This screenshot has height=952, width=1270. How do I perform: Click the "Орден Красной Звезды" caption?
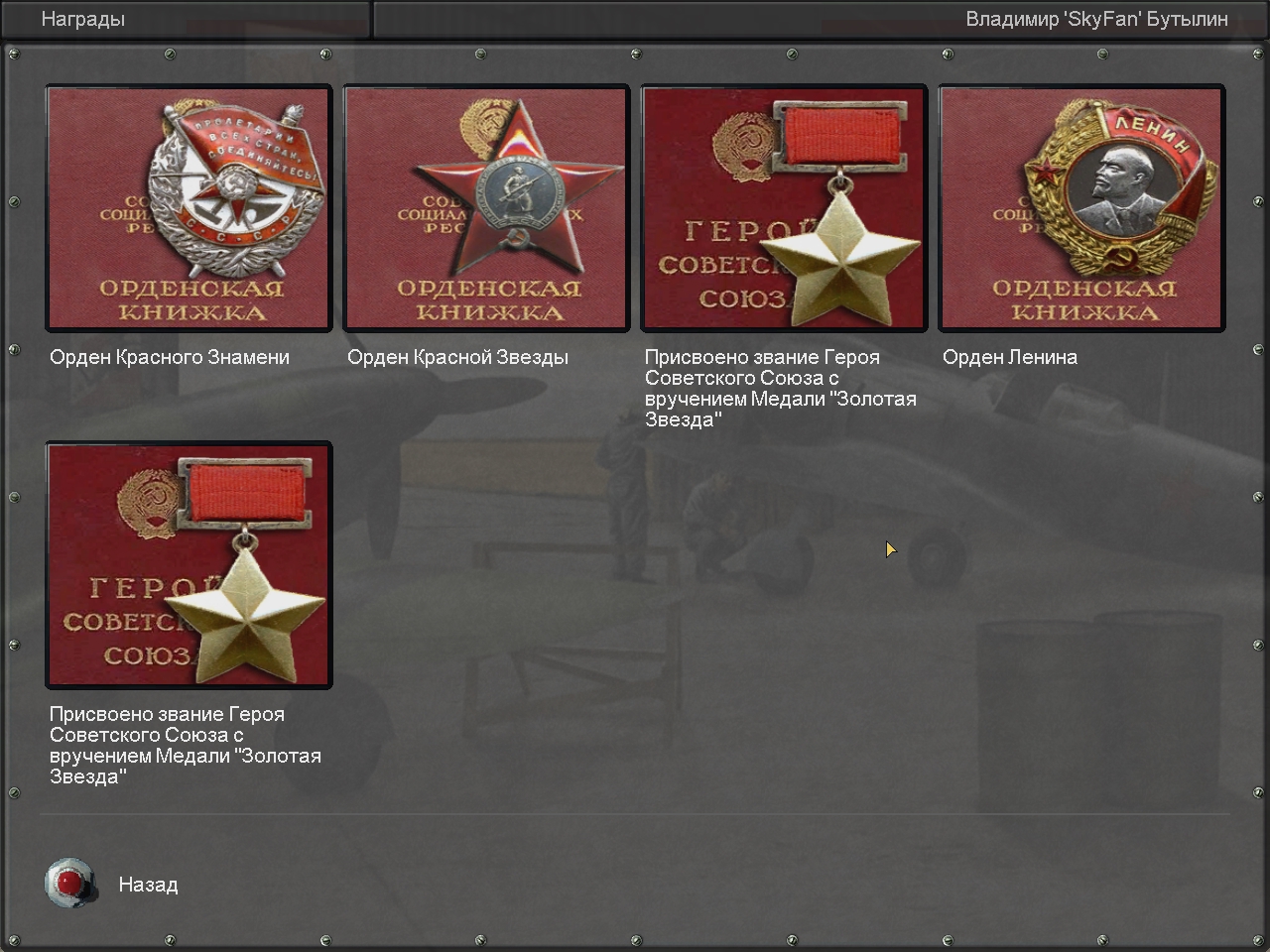click(458, 357)
